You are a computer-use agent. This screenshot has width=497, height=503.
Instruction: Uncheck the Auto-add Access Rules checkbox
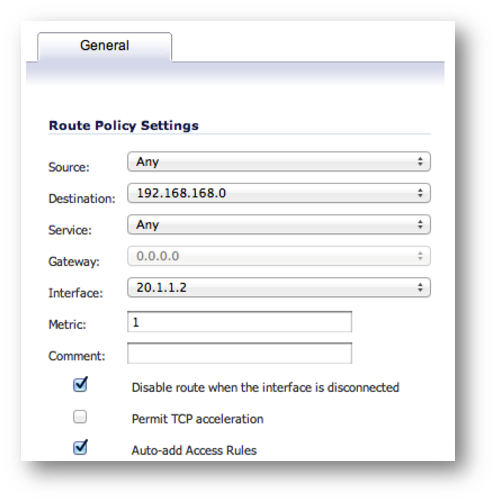(80, 447)
